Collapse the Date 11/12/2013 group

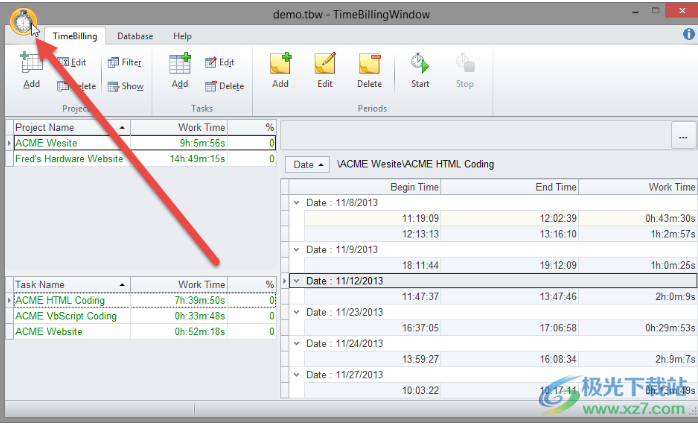[296, 281]
